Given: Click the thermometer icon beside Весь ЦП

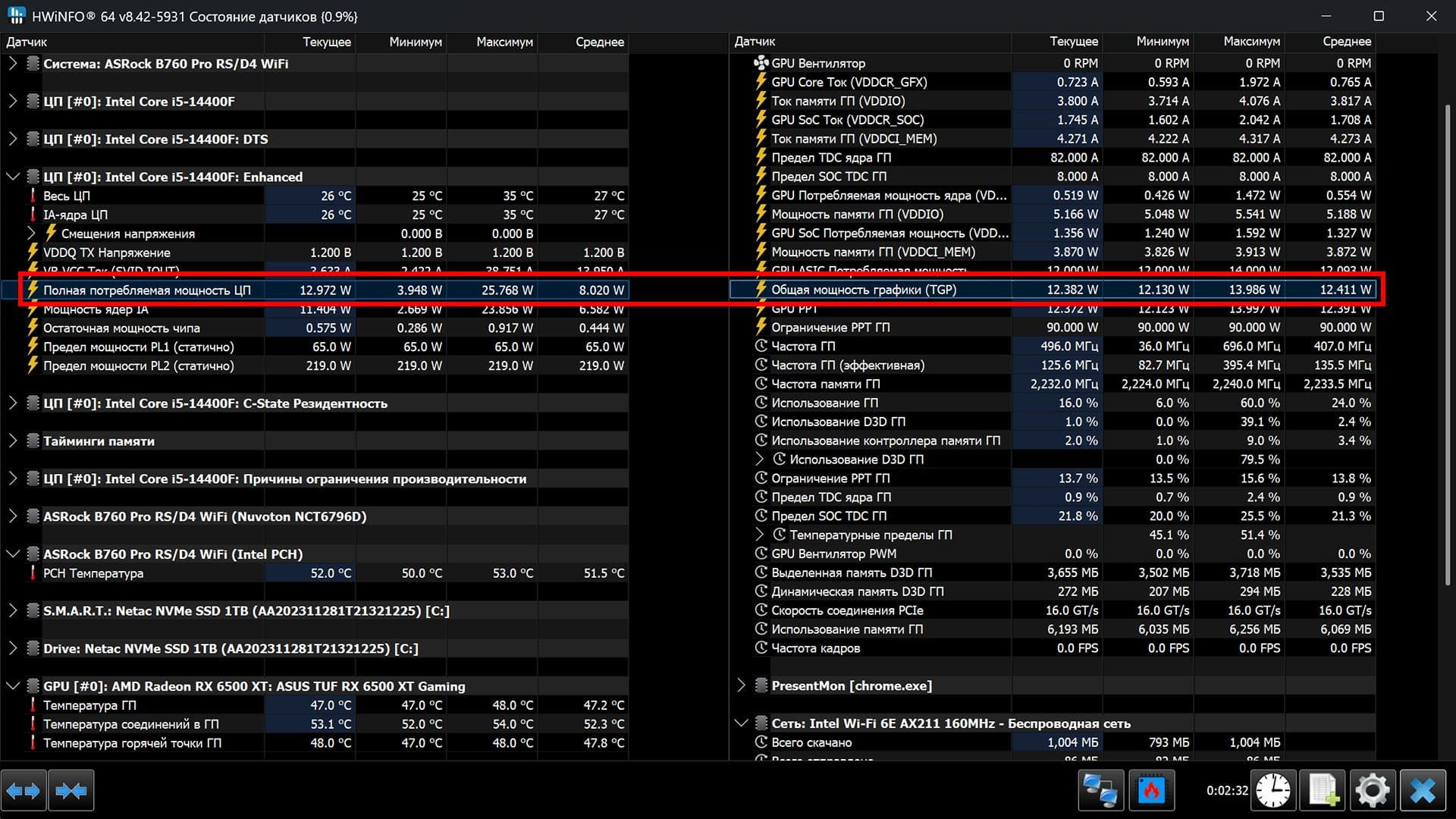Looking at the screenshot, I should 33,196.
